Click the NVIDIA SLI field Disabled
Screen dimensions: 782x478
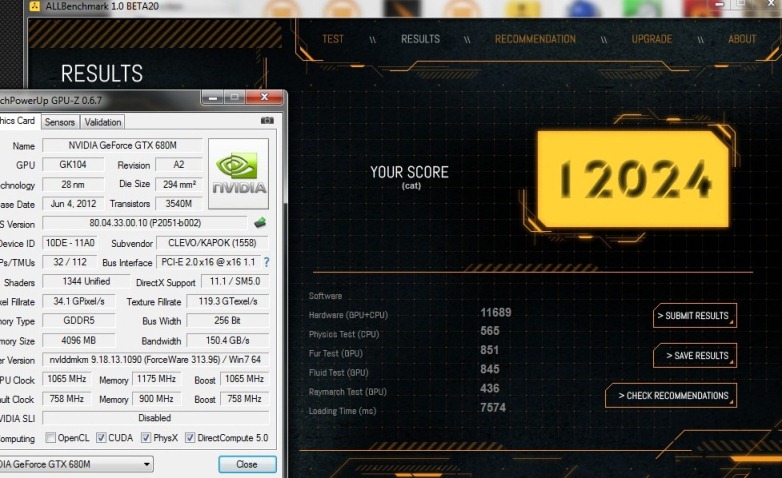click(155, 418)
